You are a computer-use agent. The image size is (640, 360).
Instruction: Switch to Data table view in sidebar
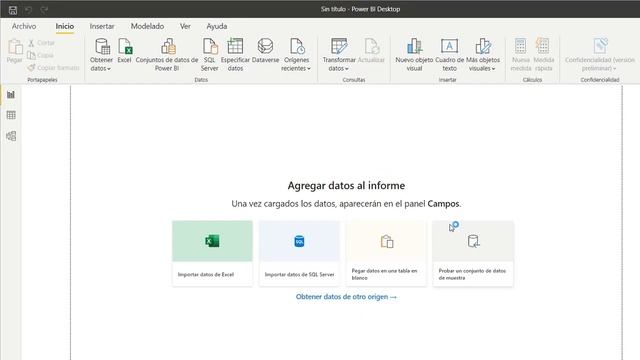click(11, 115)
